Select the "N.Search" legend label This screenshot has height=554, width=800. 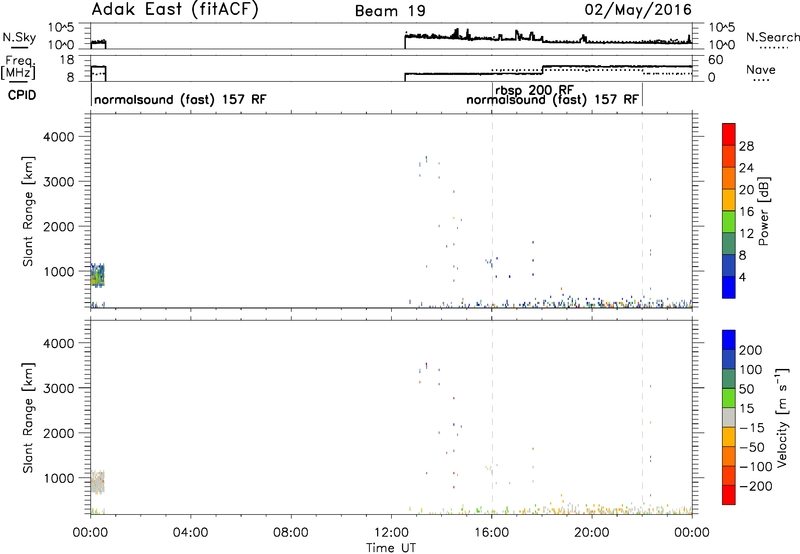pos(772,37)
